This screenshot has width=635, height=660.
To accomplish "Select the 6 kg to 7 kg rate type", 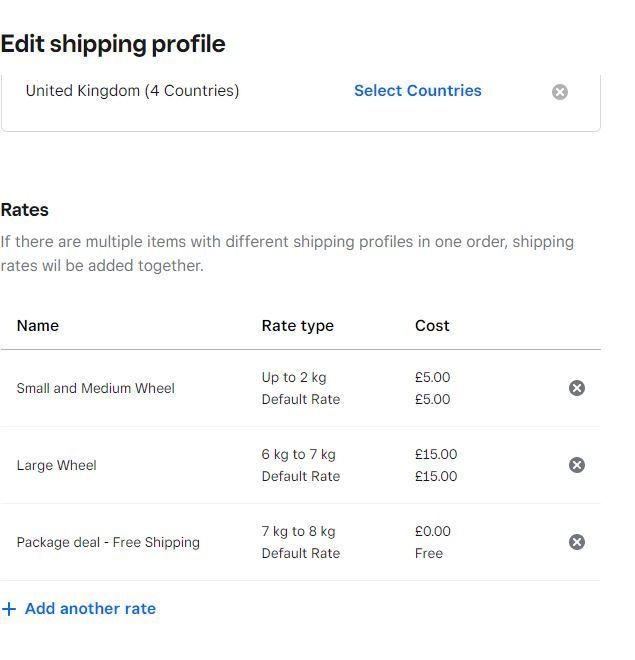I will click(298, 454).
